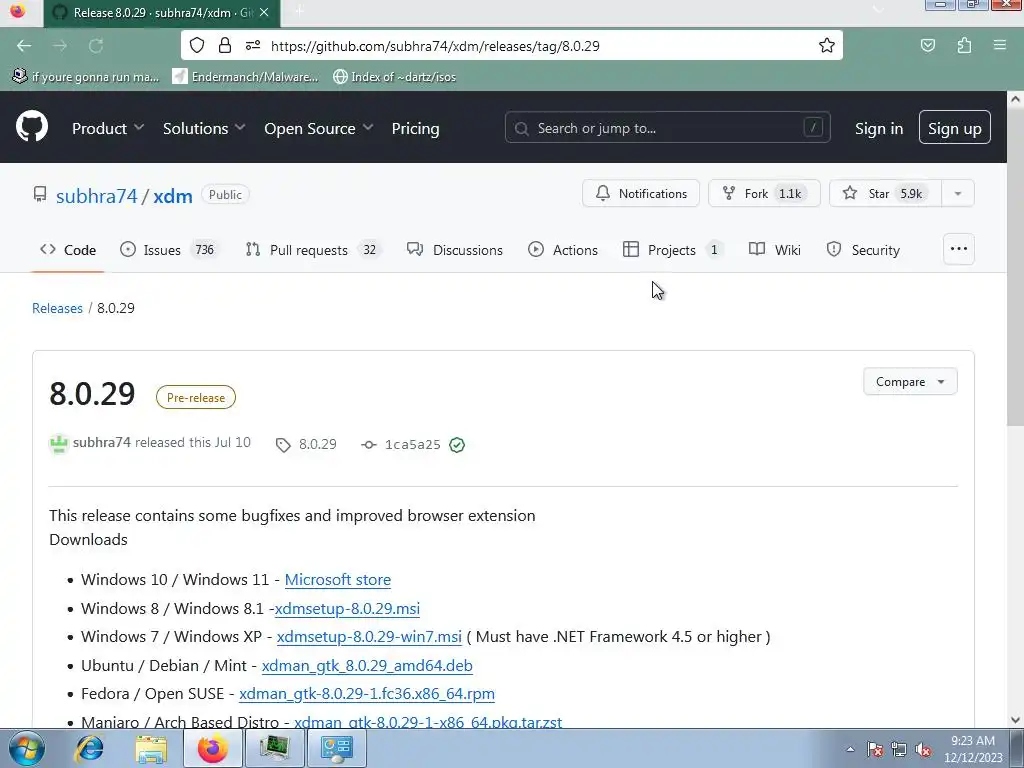
Task: Click the Firefox address bar URL
Action: [435, 46]
